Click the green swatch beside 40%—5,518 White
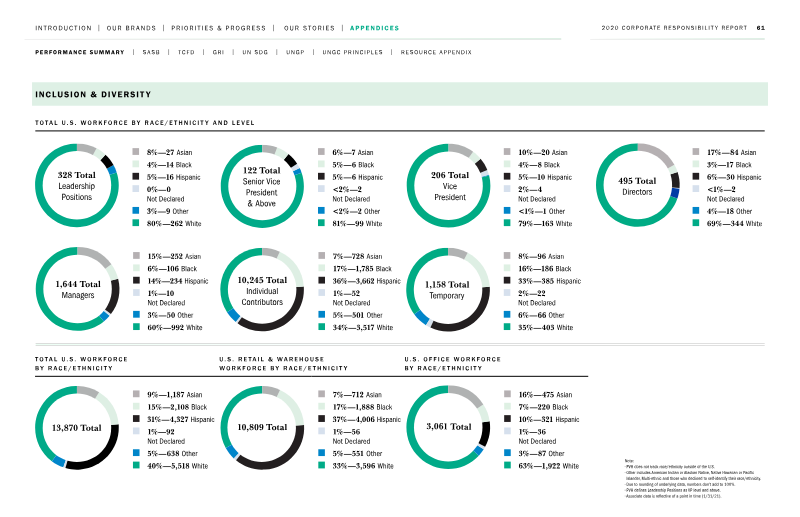 136,465
